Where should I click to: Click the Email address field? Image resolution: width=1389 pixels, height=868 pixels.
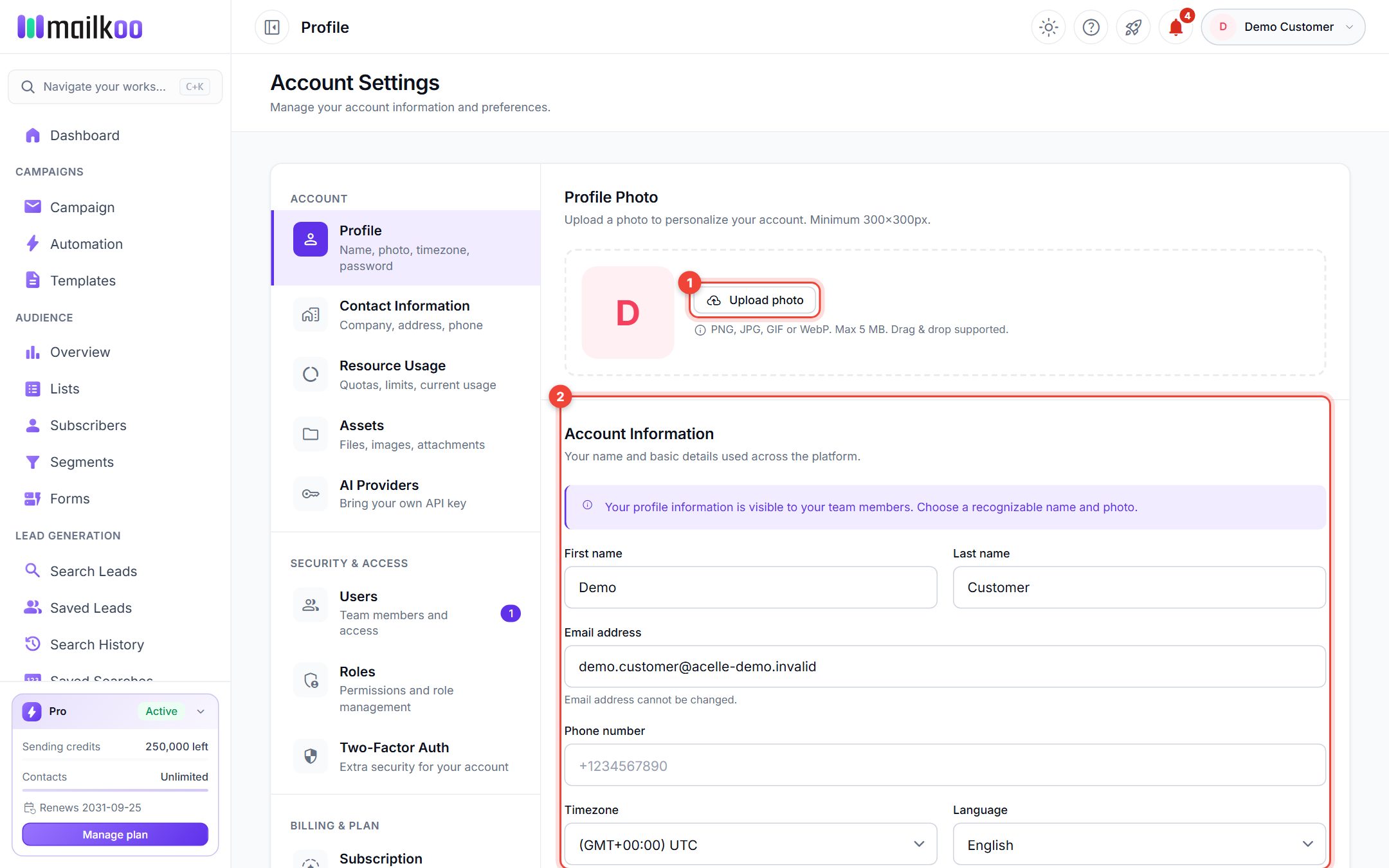(x=945, y=666)
